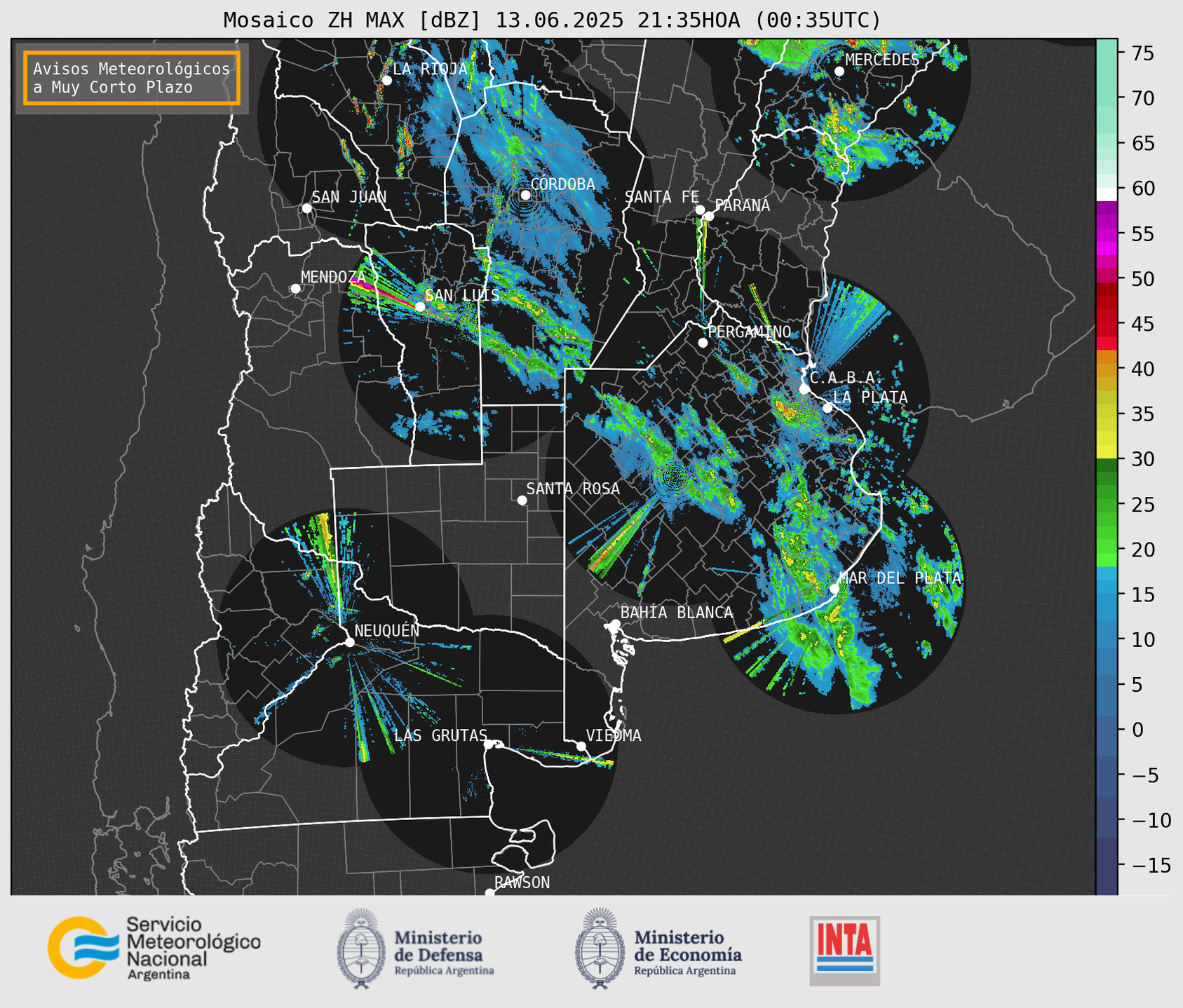1183x1008 pixels.
Task: Select the C.A.B.A. city marker
Action: (x=804, y=389)
